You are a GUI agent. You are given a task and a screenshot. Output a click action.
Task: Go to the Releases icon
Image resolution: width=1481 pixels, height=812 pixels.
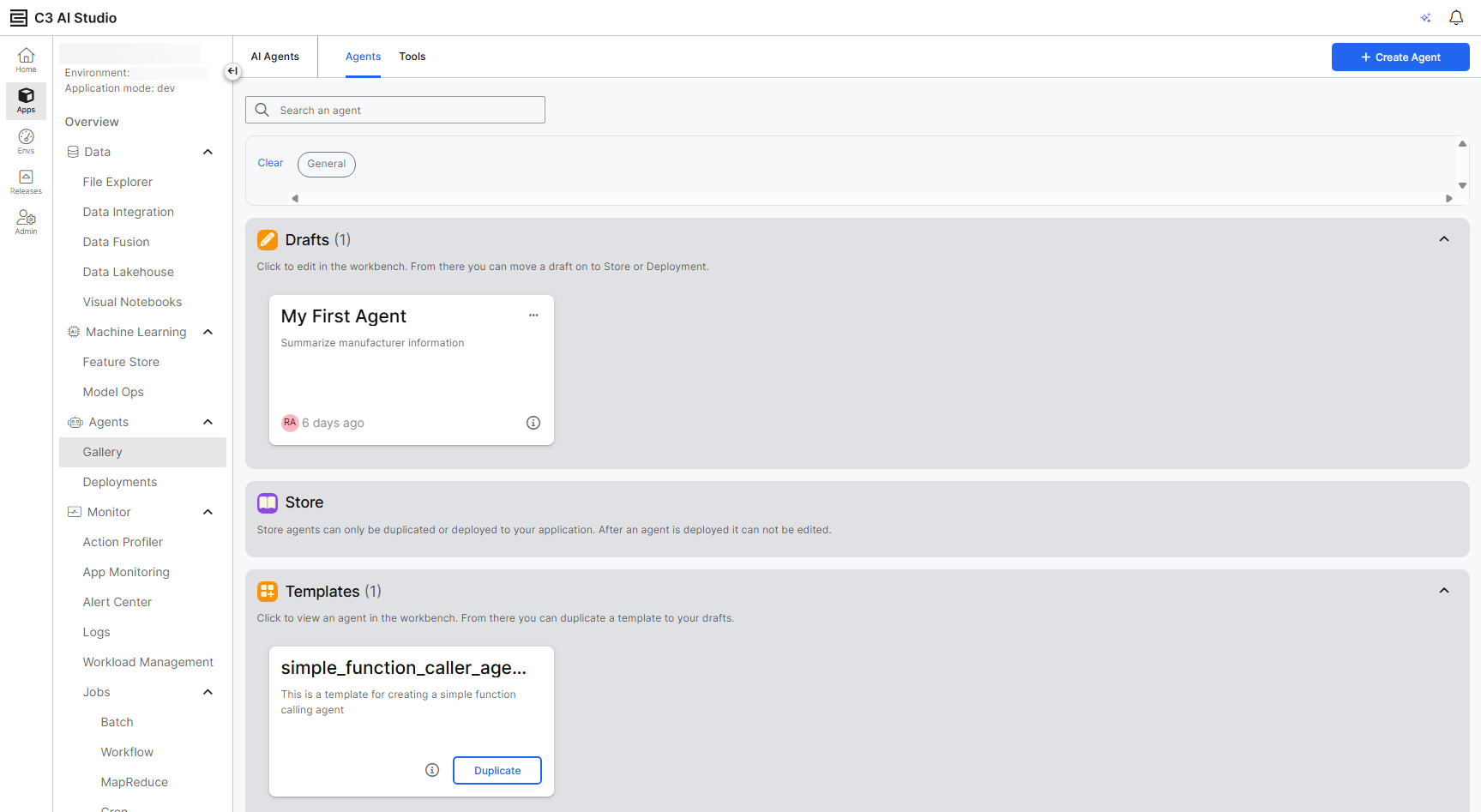tap(26, 181)
